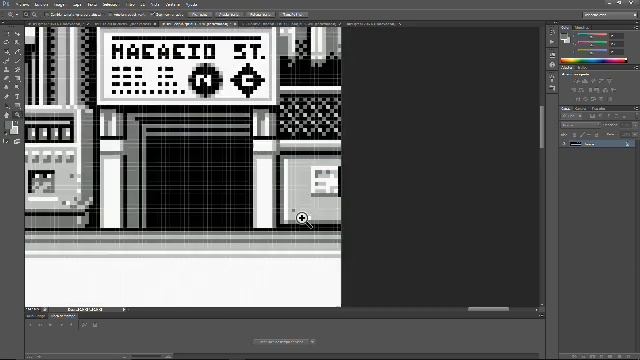Viewport: 640px width, 360px height.
Task: Add a Curves adjustment from Adjustments panel
Action: (593, 81)
